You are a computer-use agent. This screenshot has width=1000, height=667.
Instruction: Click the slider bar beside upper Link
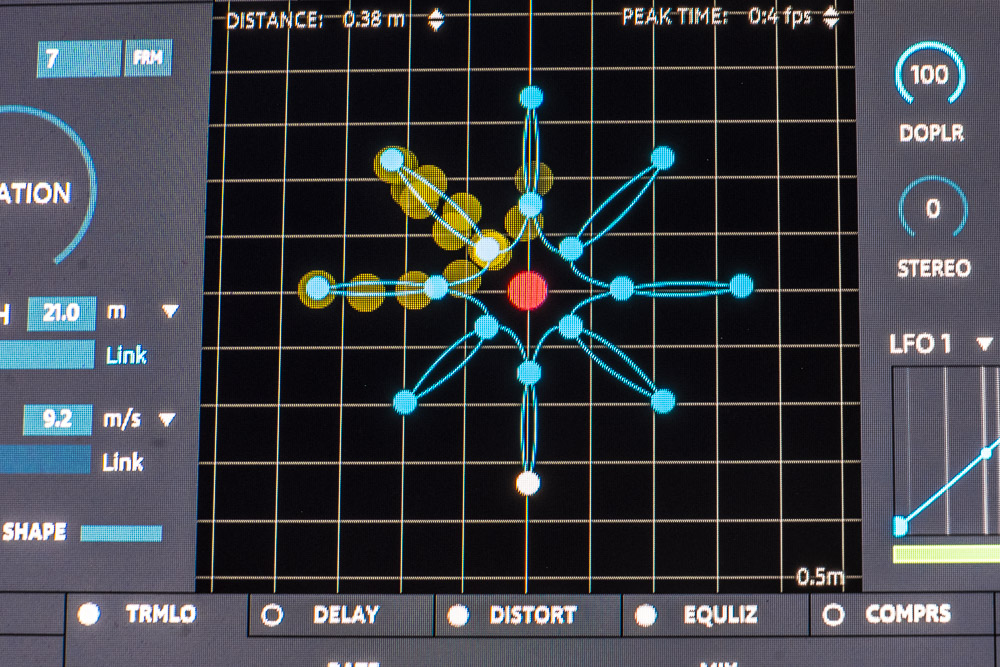(x=47, y=355)
